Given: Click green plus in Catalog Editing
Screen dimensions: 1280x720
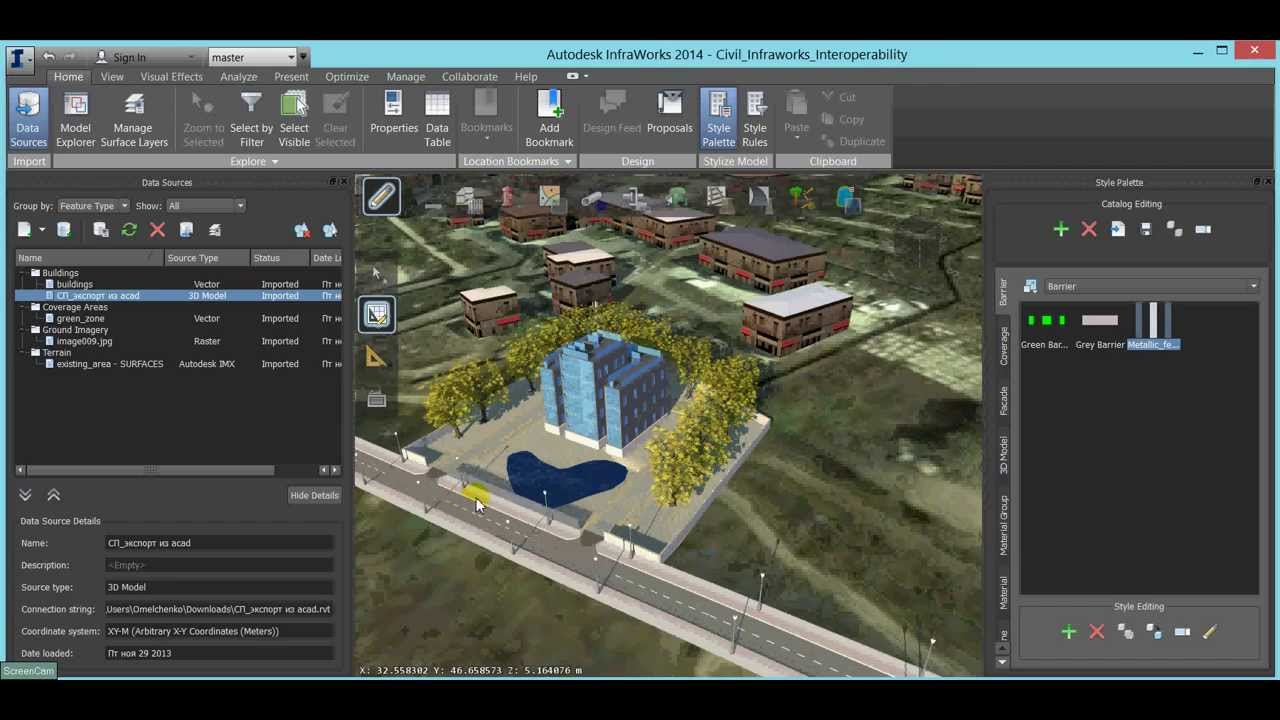Looking at the screenshot, I should tap(1061, 230).
